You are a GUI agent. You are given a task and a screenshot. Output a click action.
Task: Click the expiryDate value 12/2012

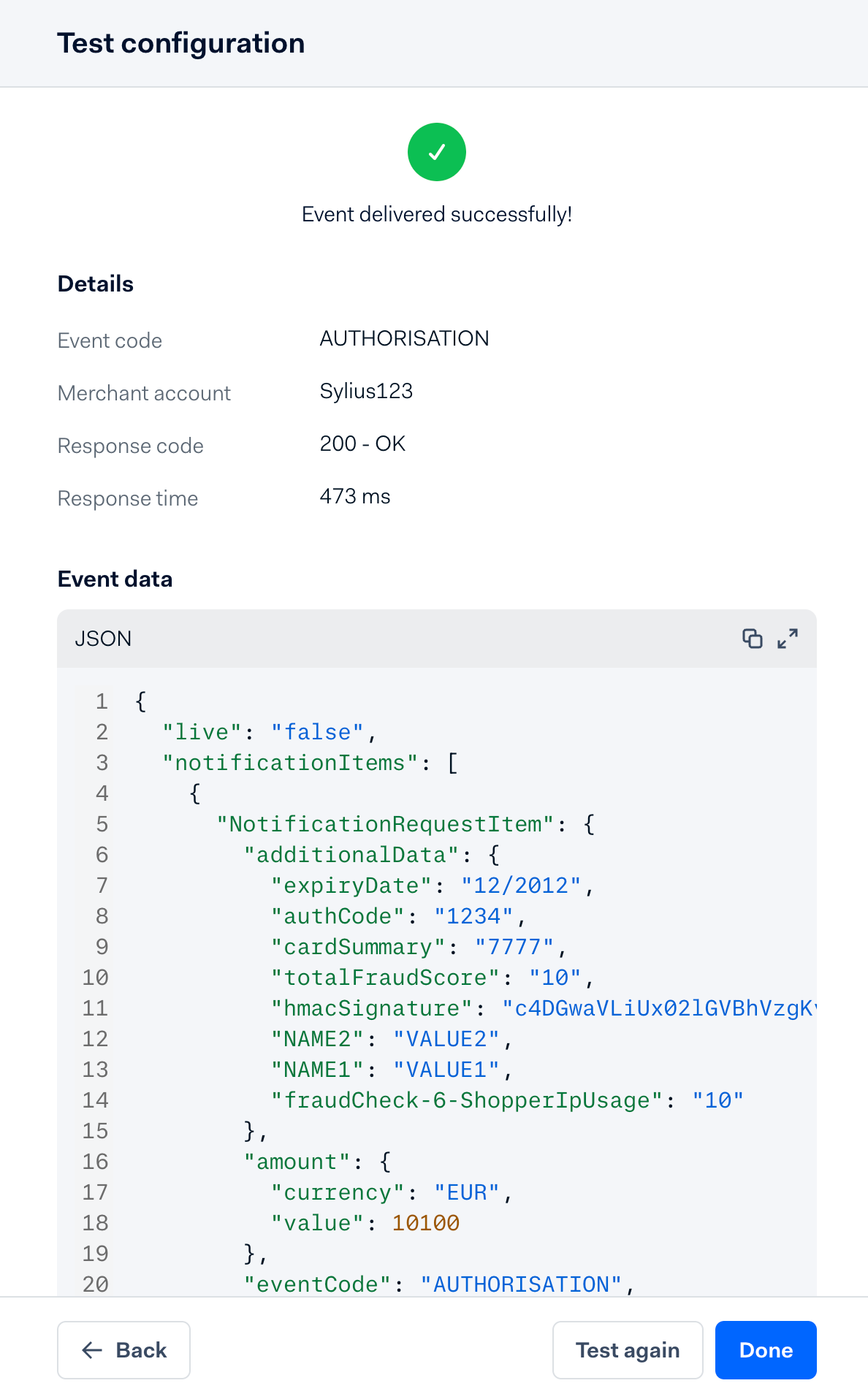tap(521, 885)
